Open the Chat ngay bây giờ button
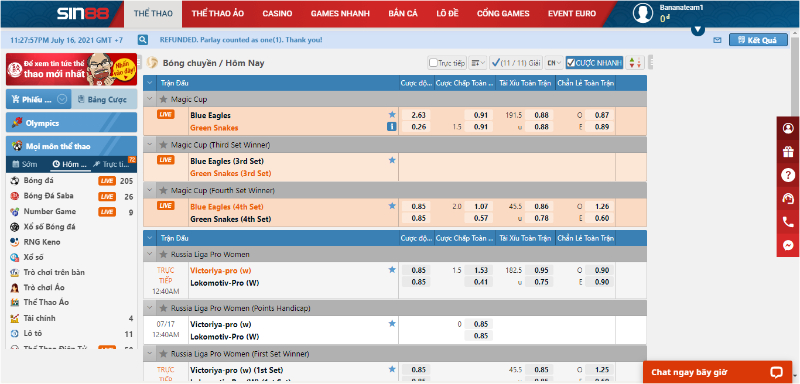The height and width of the screenshot is (384, 800). coord(717,372)
